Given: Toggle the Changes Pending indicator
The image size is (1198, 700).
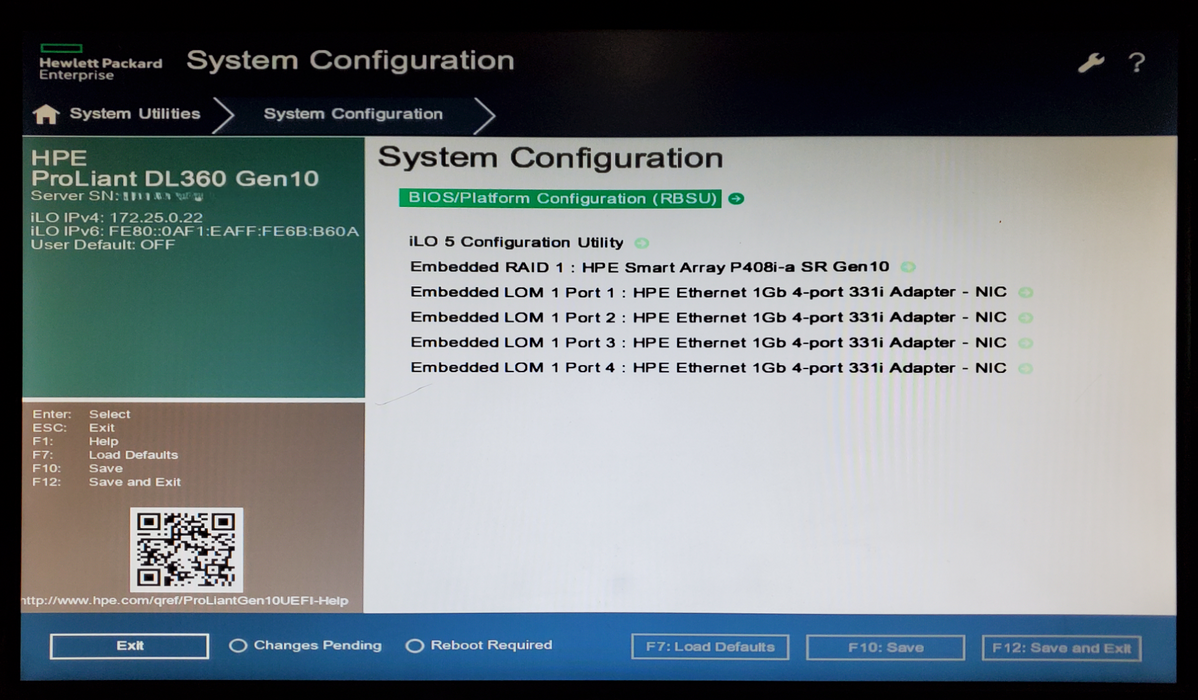Looking at the screenshot, I should point(238,646).
